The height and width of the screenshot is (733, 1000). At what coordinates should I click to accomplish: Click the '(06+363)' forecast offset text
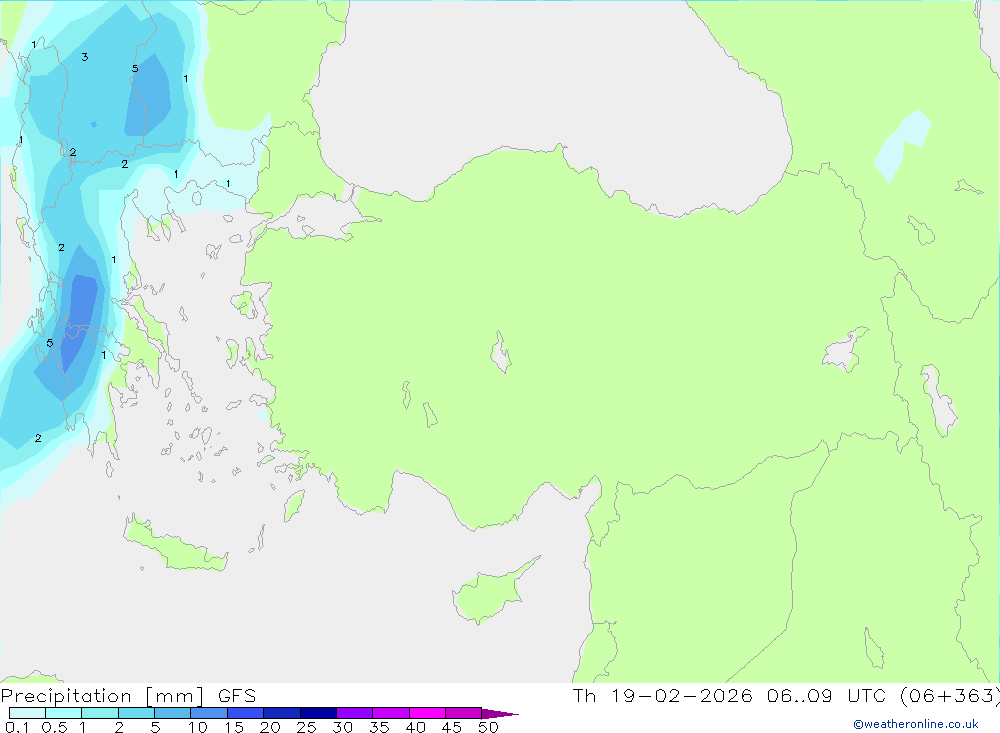pyautogui.click(x=950, y=696)
